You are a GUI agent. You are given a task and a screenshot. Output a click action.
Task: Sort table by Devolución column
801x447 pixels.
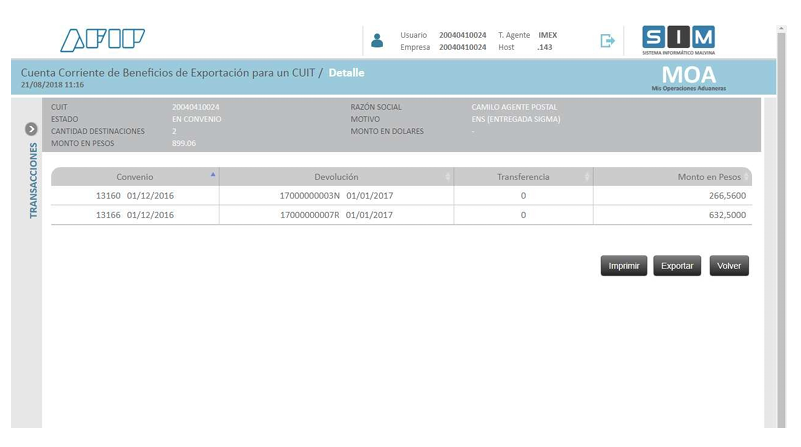[336, 177]
